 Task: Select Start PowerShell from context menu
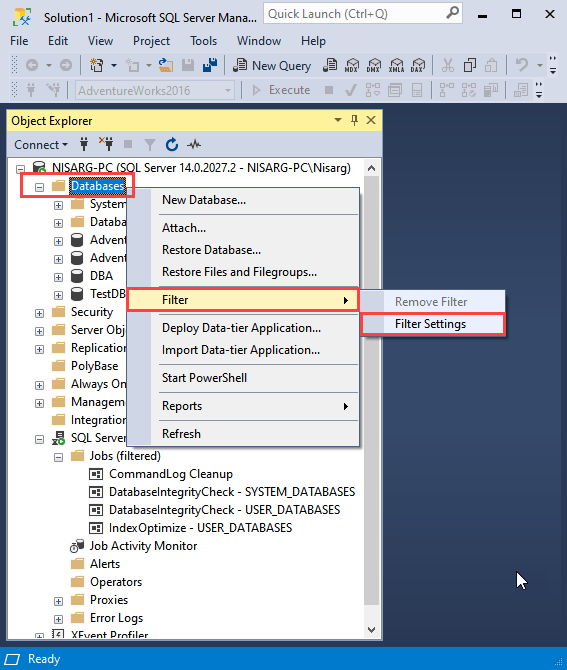tap(243, 378)
